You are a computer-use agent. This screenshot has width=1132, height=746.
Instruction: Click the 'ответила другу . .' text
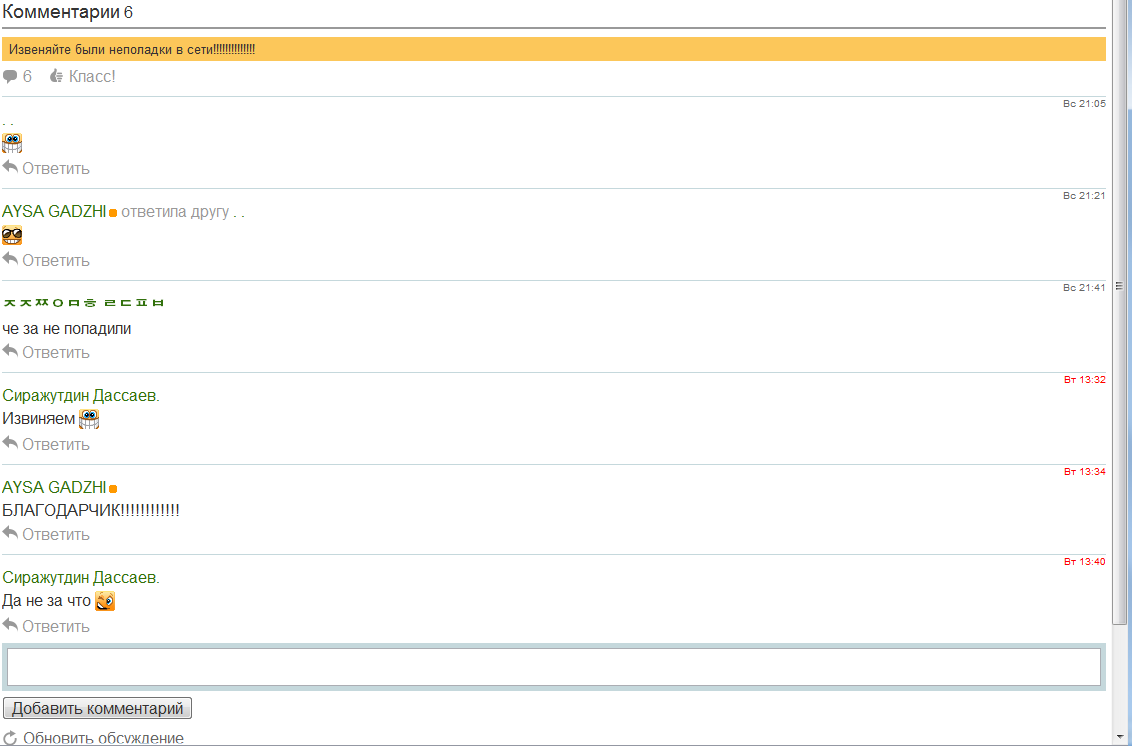(183, 212)
